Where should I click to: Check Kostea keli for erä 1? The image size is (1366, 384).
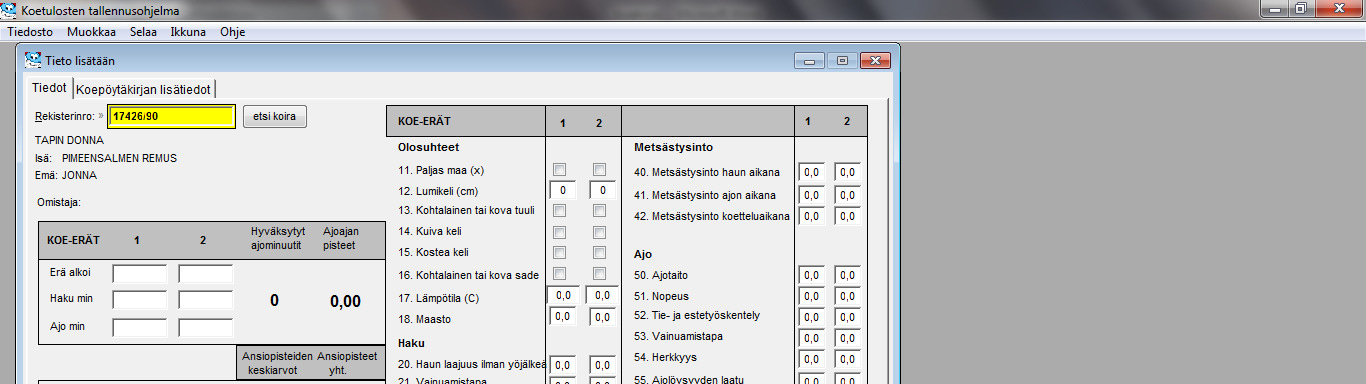[560, 252]
